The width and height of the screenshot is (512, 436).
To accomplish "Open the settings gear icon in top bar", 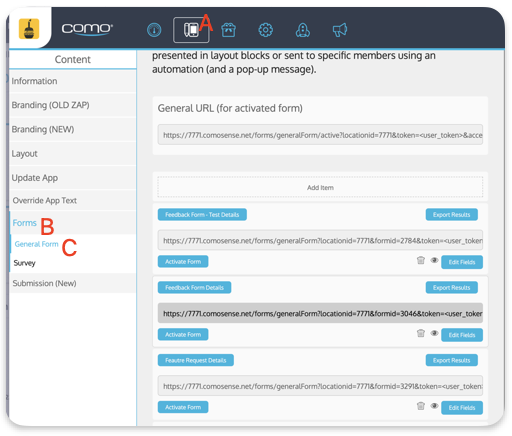I will [266, 30].
